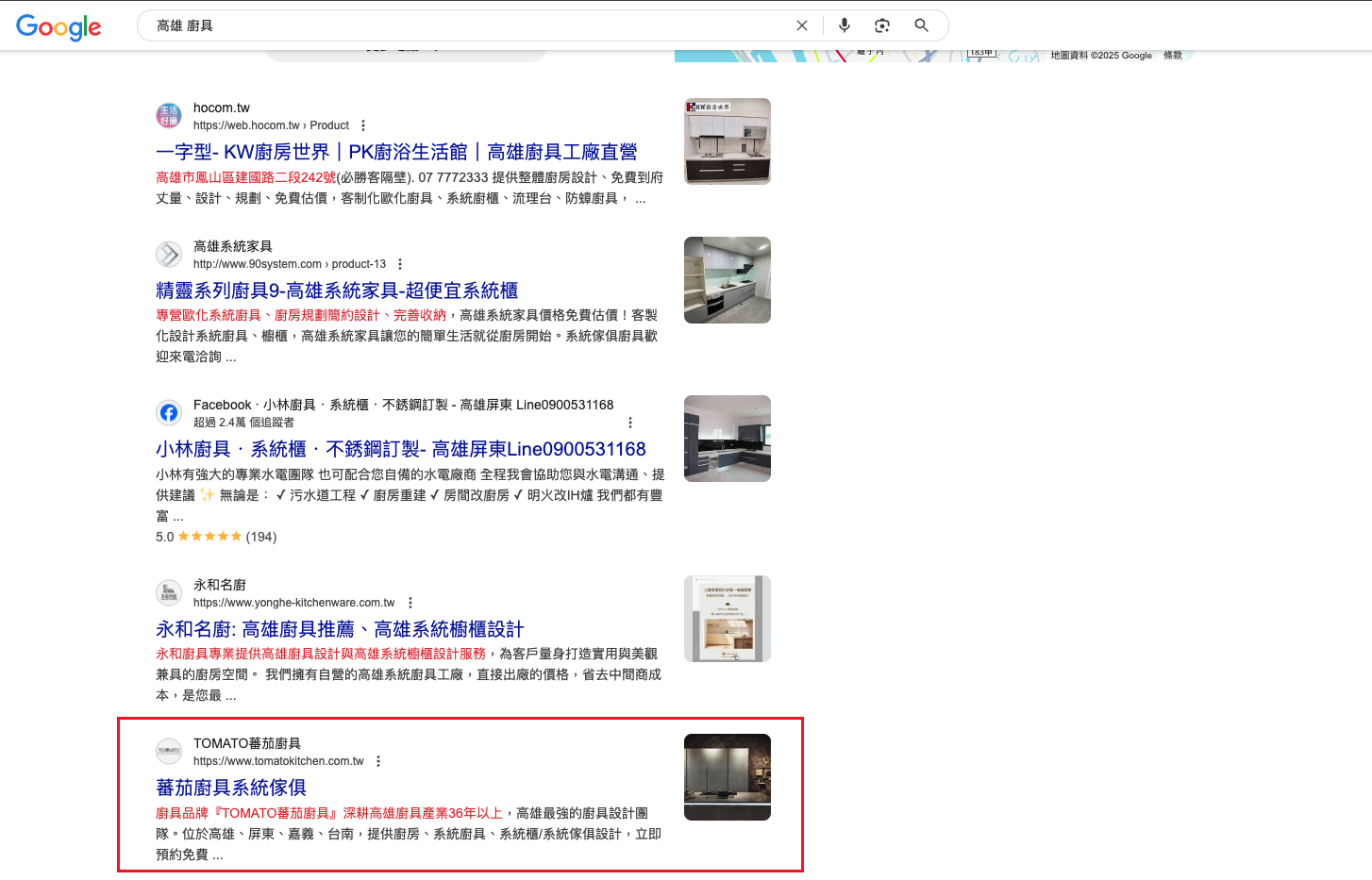
Task: Click 地圖資料 ©2025 Google map attribution
Action: 1101,56
